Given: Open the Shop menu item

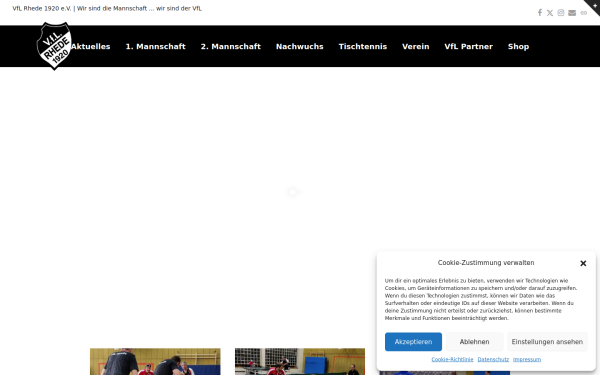Looking at the screenshot, I should click(x=518, y=46).
